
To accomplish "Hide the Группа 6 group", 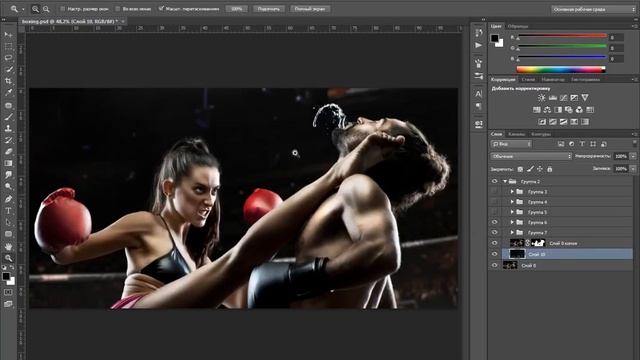I will (x=494, y=222).
